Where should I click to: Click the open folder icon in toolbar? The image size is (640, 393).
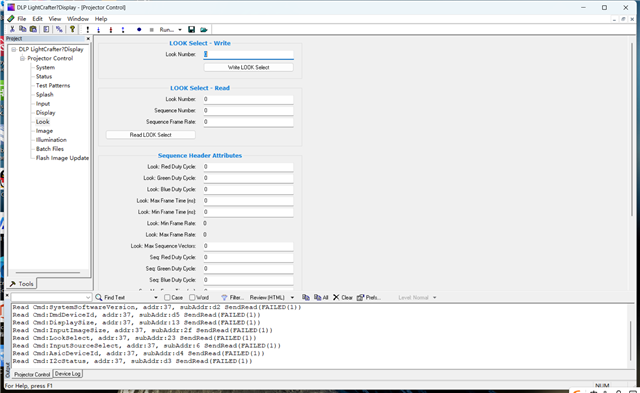pos(204,29)
